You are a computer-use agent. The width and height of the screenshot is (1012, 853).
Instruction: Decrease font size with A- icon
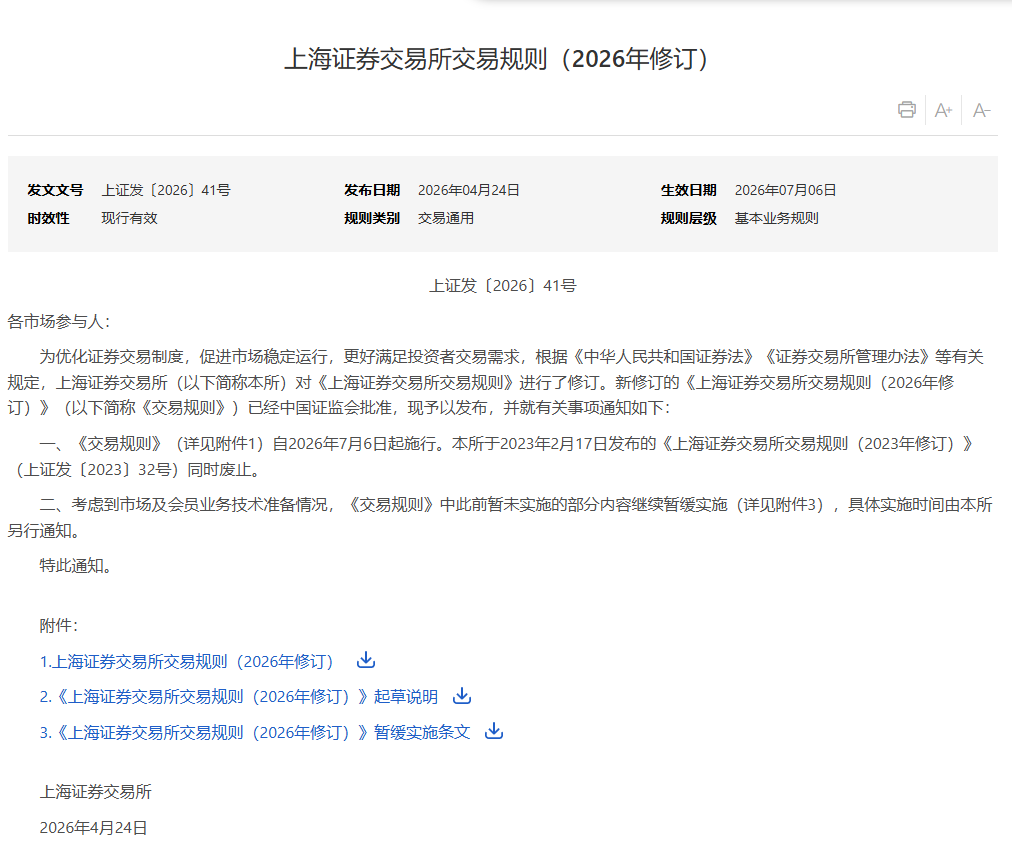[981, 110]
